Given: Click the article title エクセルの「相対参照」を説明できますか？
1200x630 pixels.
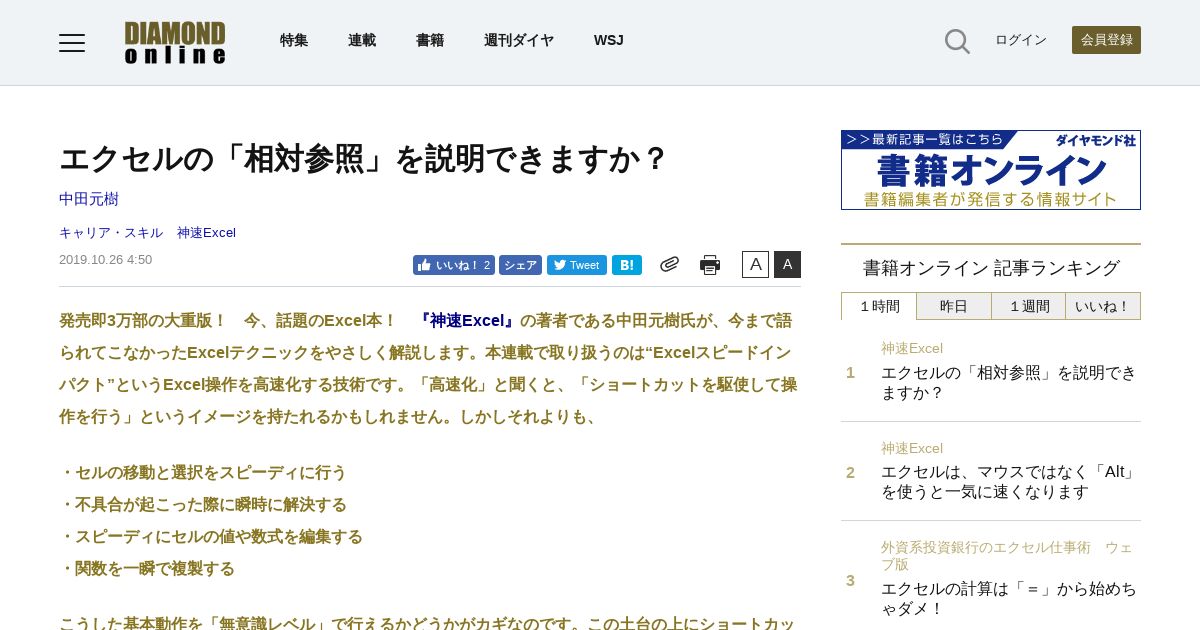Looking at the screenshot, I should [364, 158].
